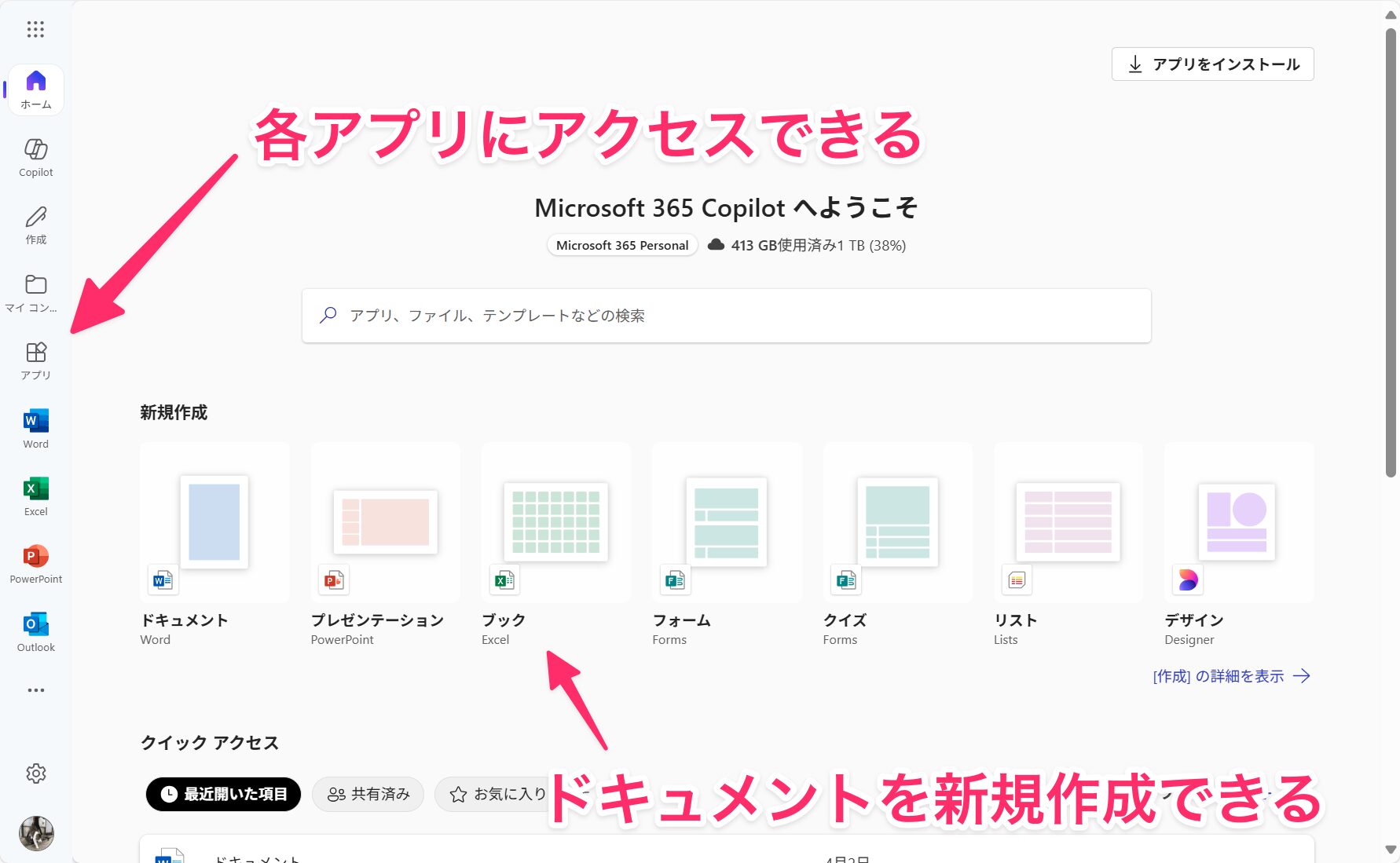Screen dimensions: 1400x863
Task: Click the search input field
Action: pos(725,315)
